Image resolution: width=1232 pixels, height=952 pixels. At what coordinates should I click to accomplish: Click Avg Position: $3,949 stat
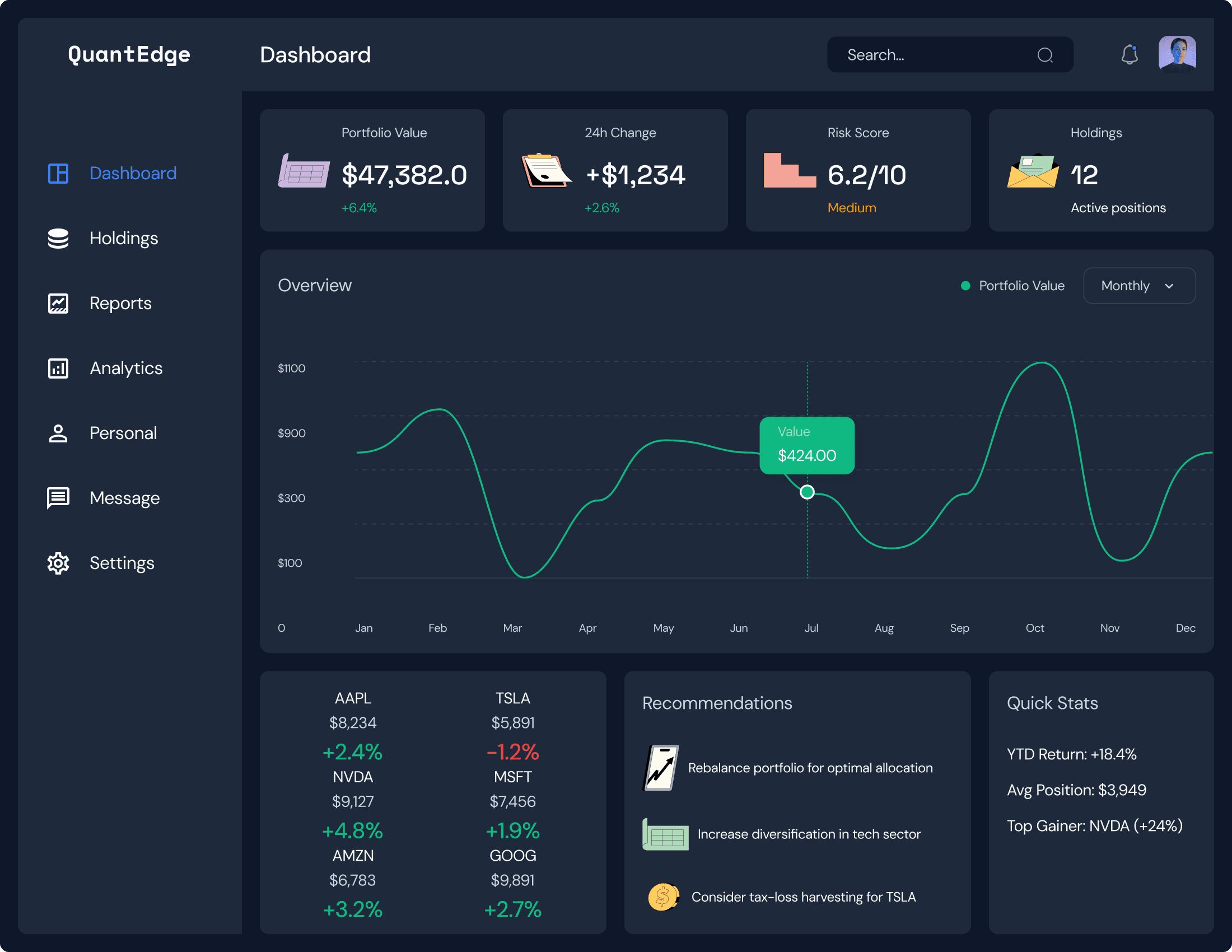click(x=1076, y=790)
